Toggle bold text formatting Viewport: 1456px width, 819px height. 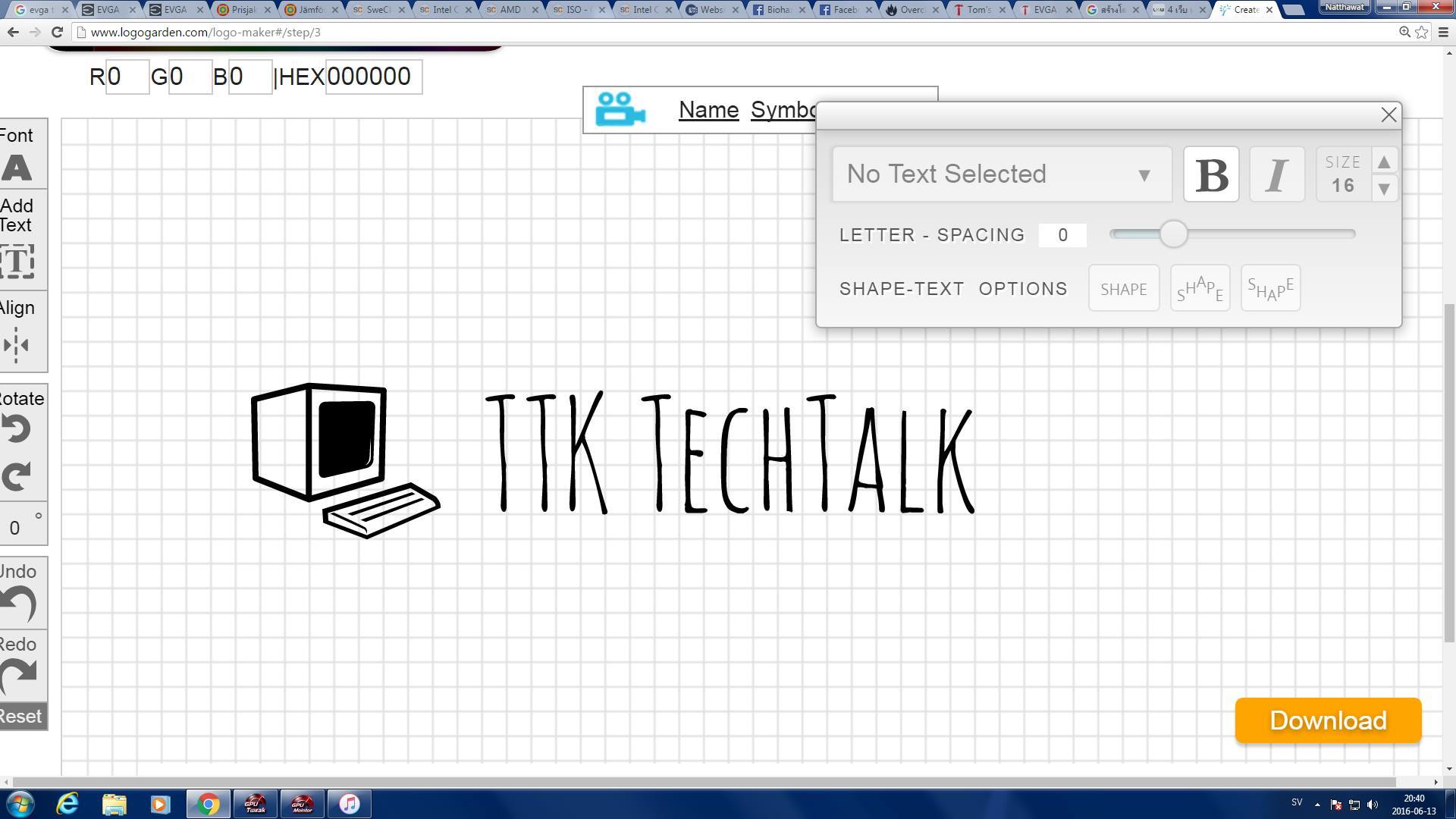pyautogui.click(x=1211, y=174)
